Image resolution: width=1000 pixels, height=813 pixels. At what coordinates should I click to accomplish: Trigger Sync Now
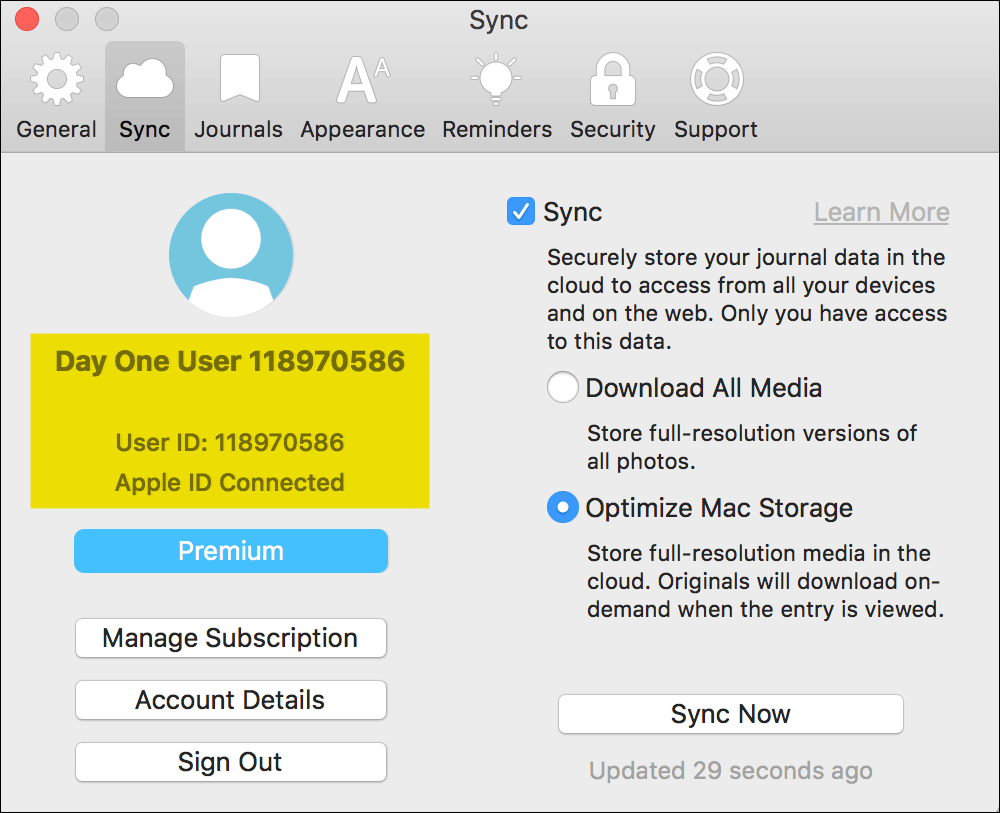730,714
